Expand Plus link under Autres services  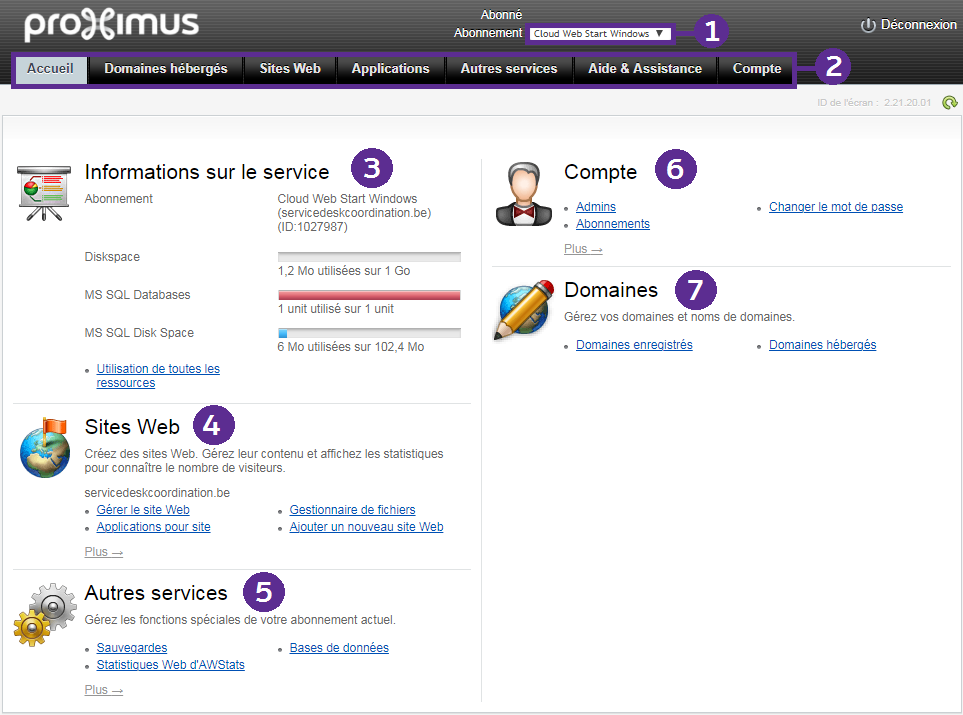pyautogui.click(x=104, y=690)
